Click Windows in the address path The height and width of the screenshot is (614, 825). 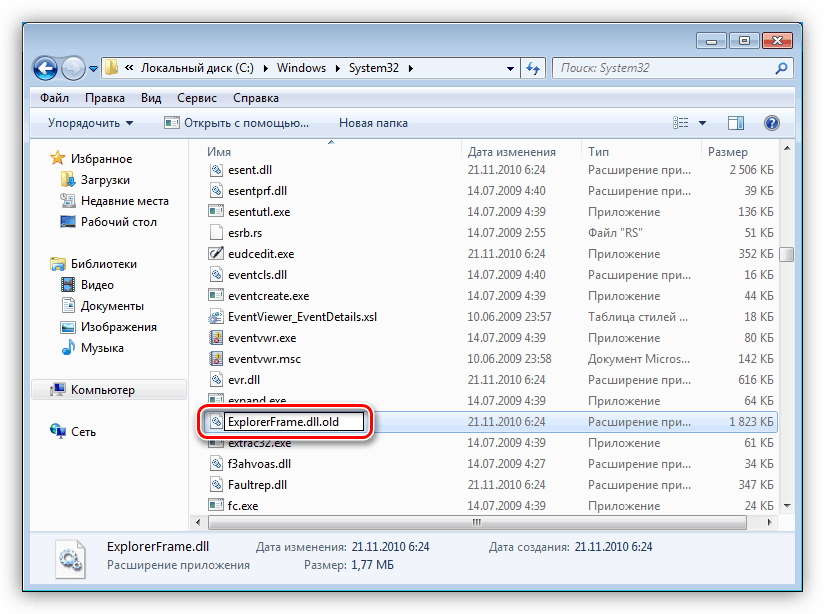click(x=301, y=68)
